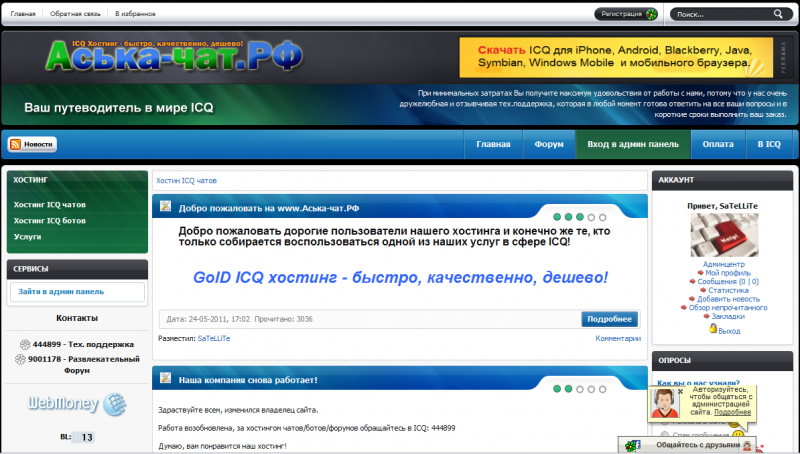The height and width of the screenshot is (454, 800).
Task: Select the fifth rating dot on 'Наша компания' post
Action: click(603, 389)
